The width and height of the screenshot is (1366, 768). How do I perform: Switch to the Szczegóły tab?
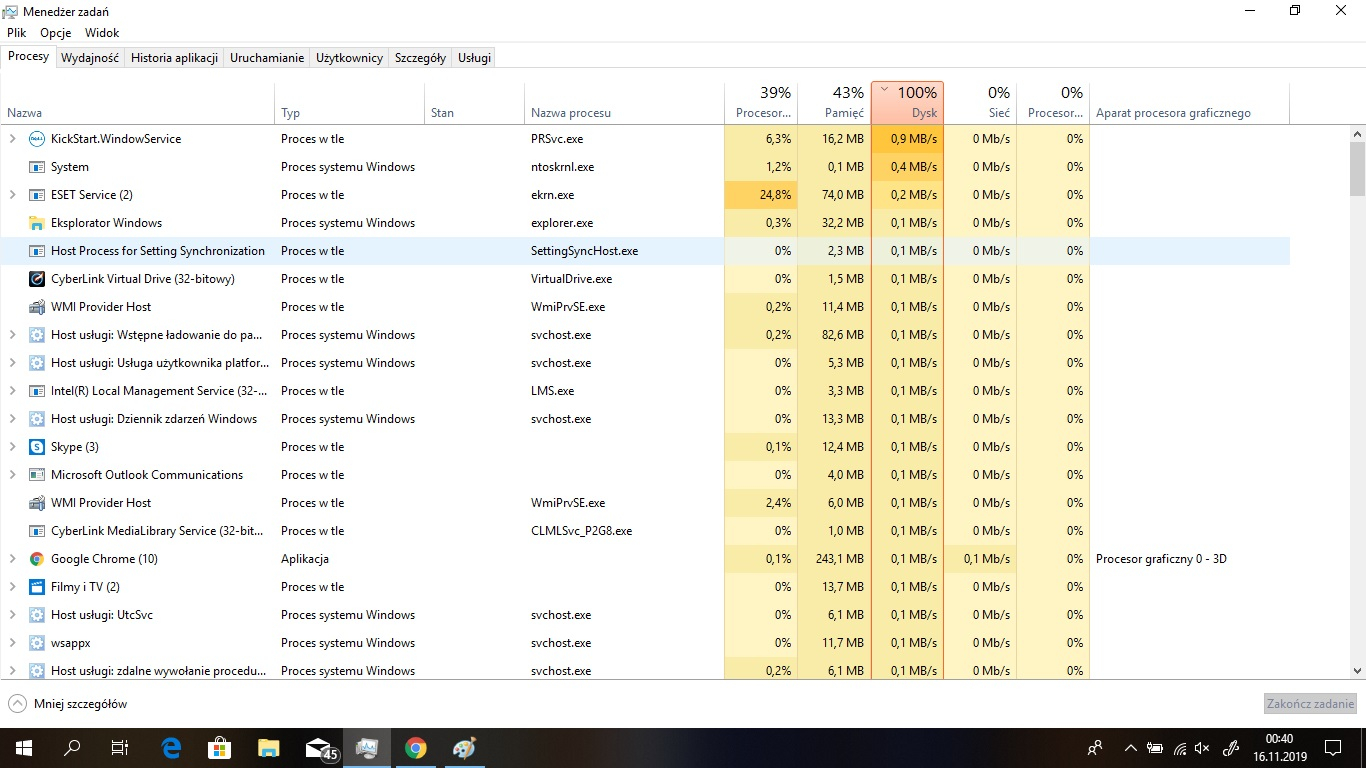tap(420, 58)
